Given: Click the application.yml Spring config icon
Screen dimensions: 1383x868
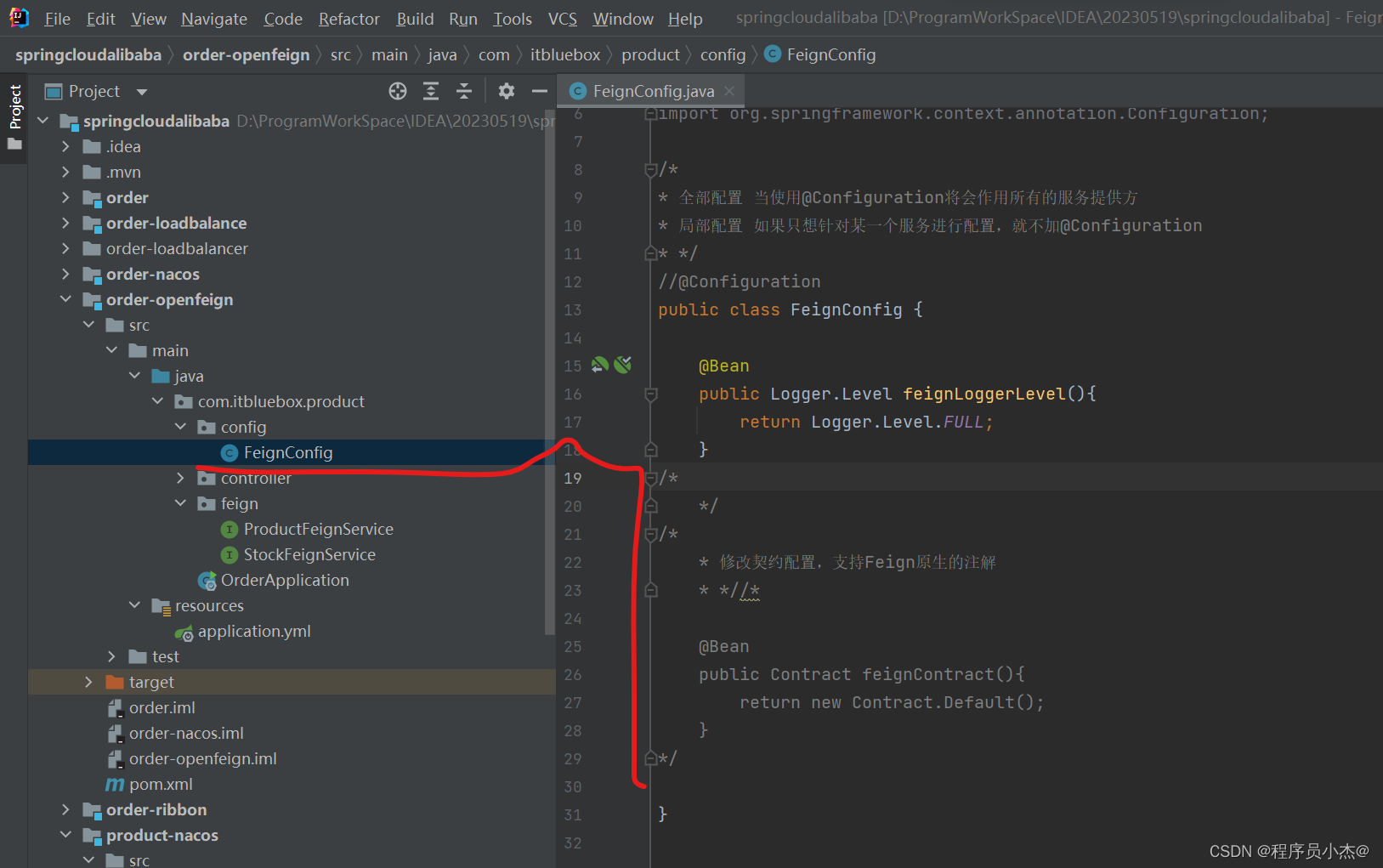Looking at the screenshot, I should point(184,633).
